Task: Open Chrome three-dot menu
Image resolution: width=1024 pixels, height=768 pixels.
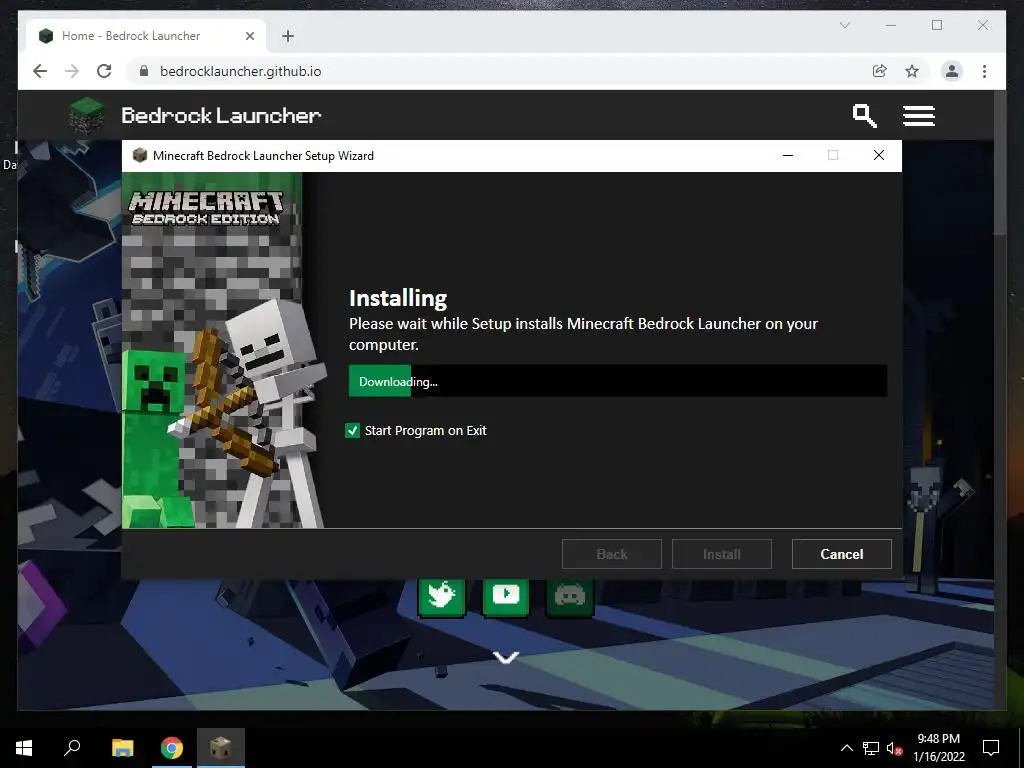Action: 984,71
